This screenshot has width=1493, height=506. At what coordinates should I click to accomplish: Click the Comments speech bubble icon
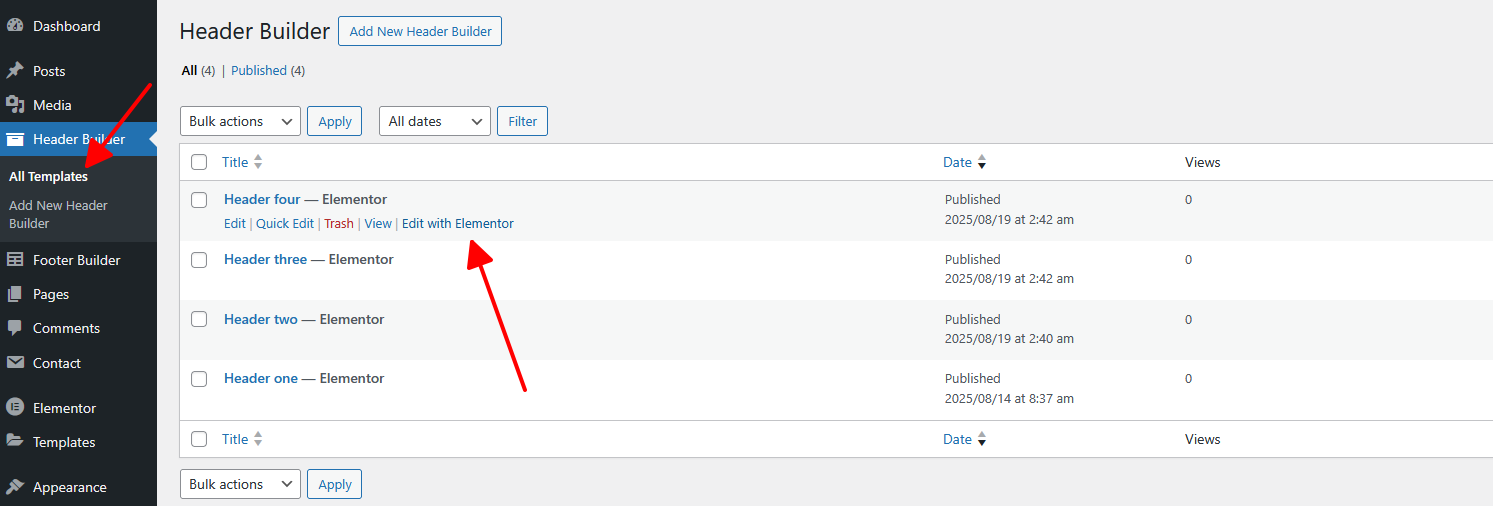15,328
